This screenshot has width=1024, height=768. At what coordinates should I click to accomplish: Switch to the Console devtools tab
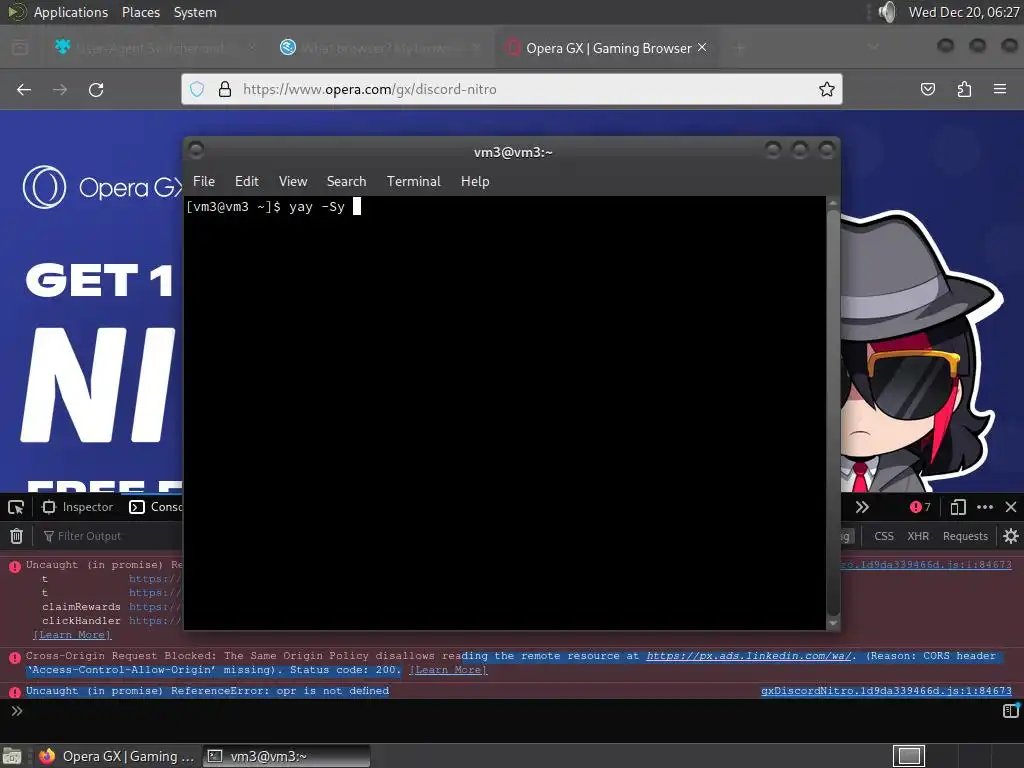pyautogui.click(x=155, y=507)
